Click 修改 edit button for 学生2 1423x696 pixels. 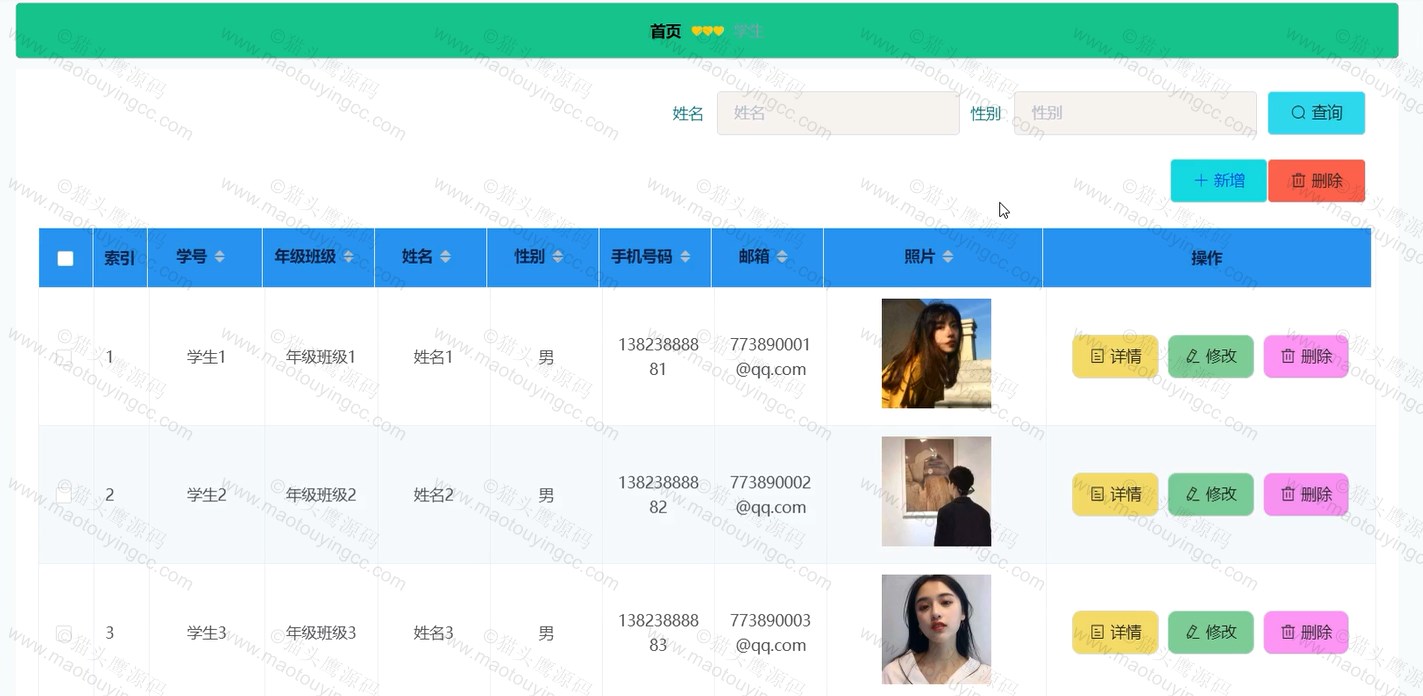tap(1211, 494)
